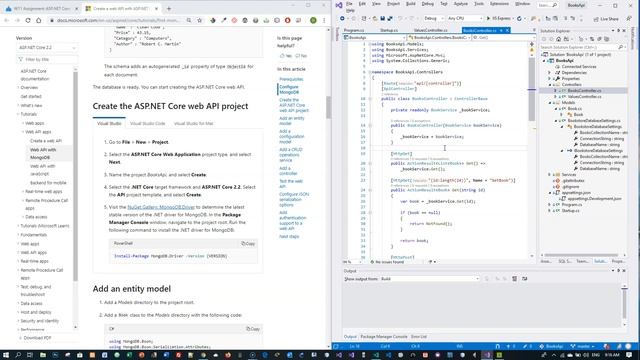
Task: Expand the Services folder
Action: 549,175
